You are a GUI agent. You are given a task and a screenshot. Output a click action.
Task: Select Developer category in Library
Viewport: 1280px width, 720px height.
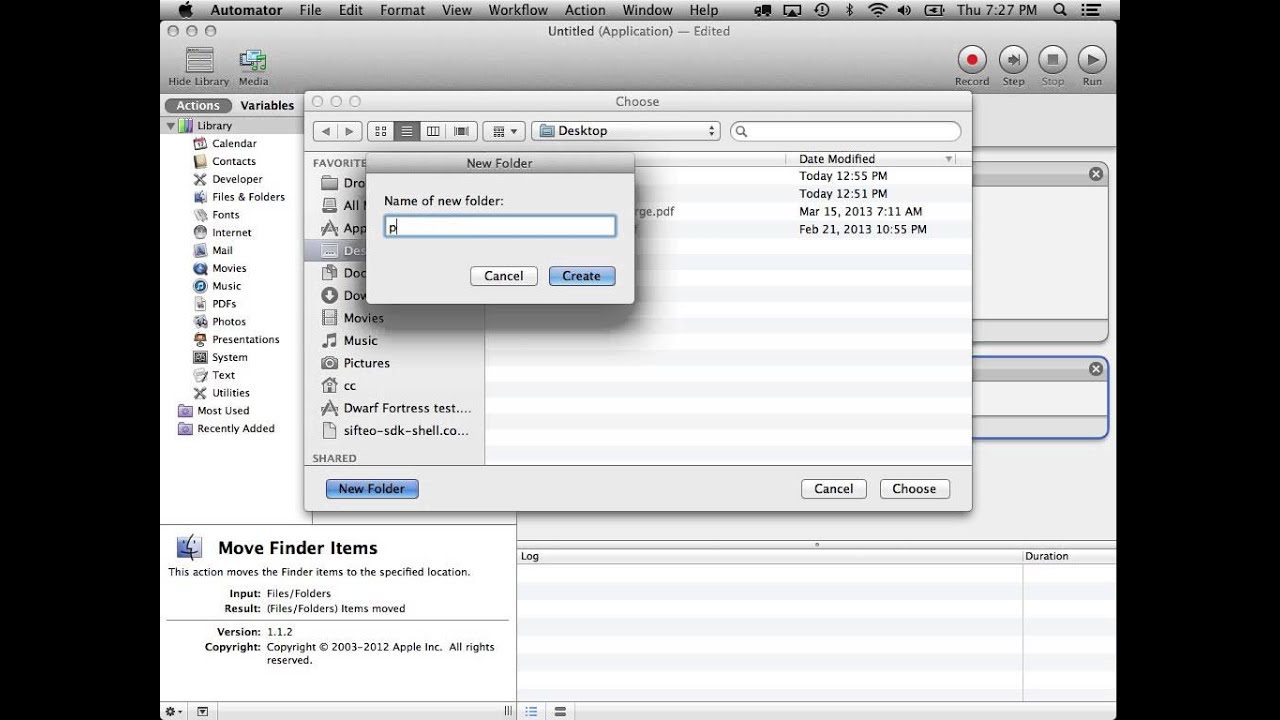(237, 179)
